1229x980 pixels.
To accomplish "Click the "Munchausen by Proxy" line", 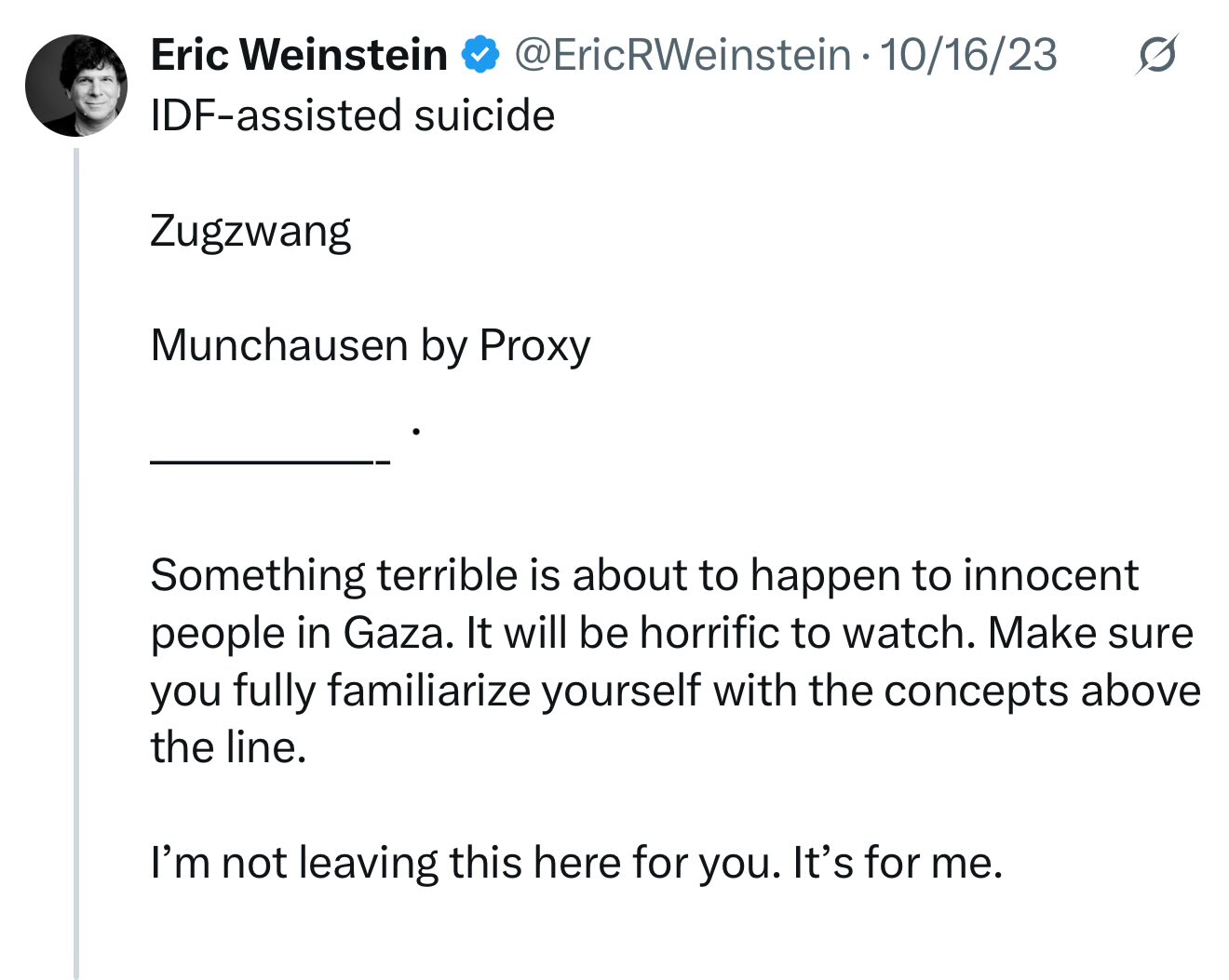I will tap(371, 345).
